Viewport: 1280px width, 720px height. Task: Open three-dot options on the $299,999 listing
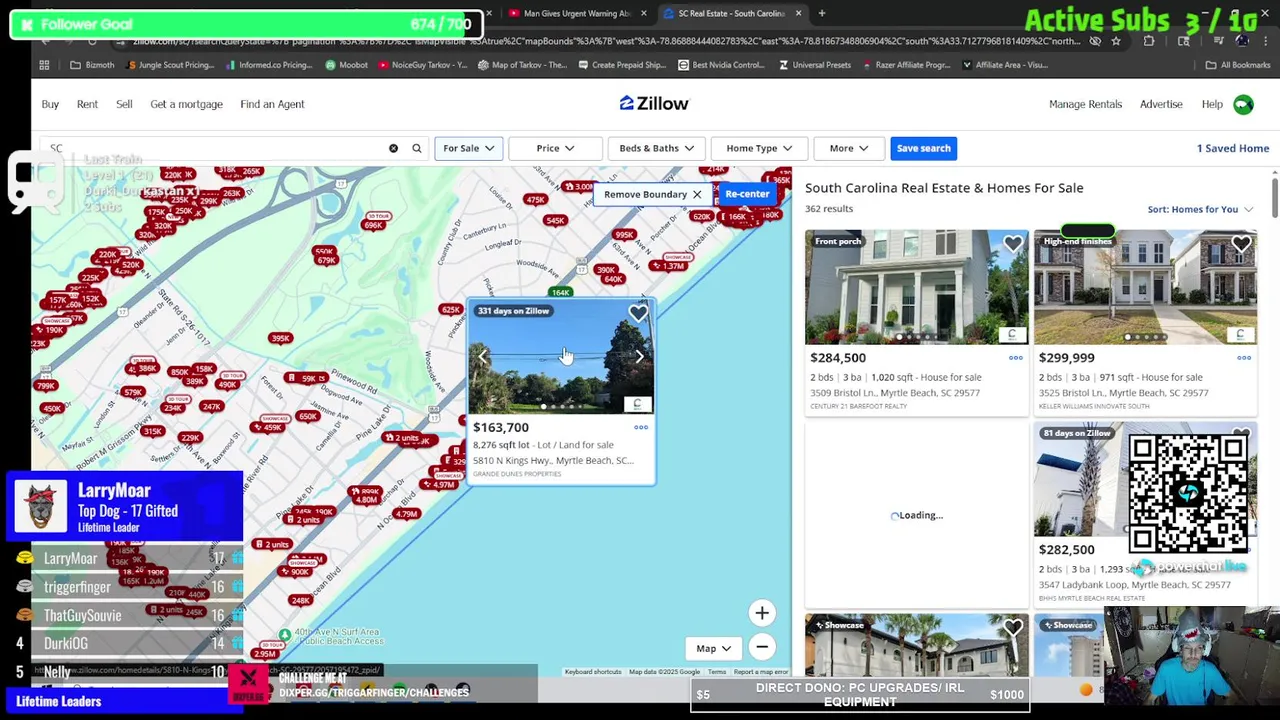(1244, 357)
